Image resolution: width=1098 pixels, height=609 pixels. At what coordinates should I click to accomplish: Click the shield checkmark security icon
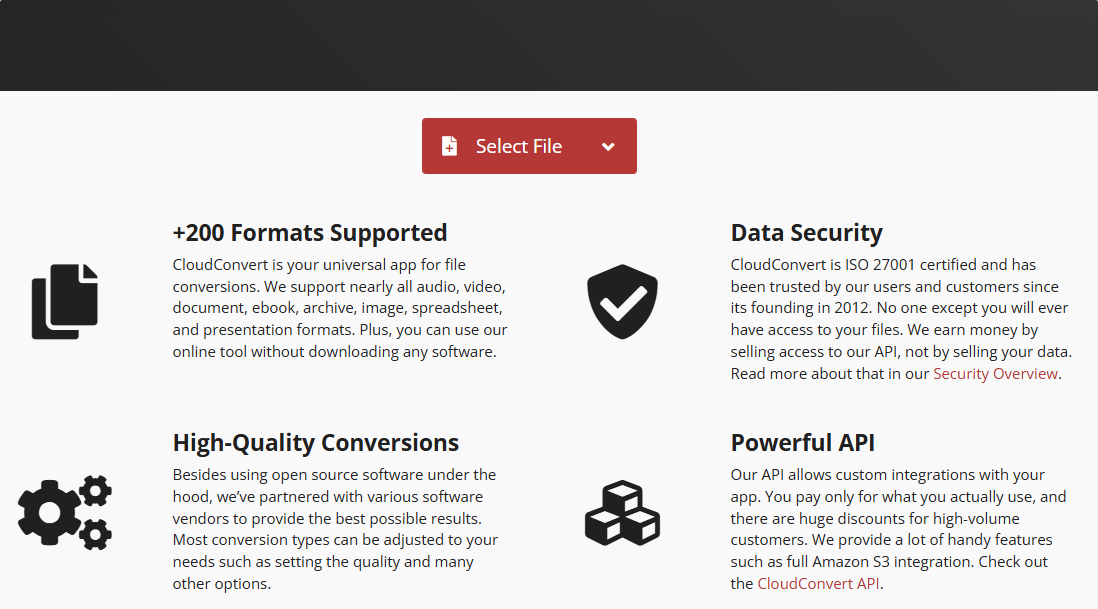pyautogui.click(x=622, y=302)
